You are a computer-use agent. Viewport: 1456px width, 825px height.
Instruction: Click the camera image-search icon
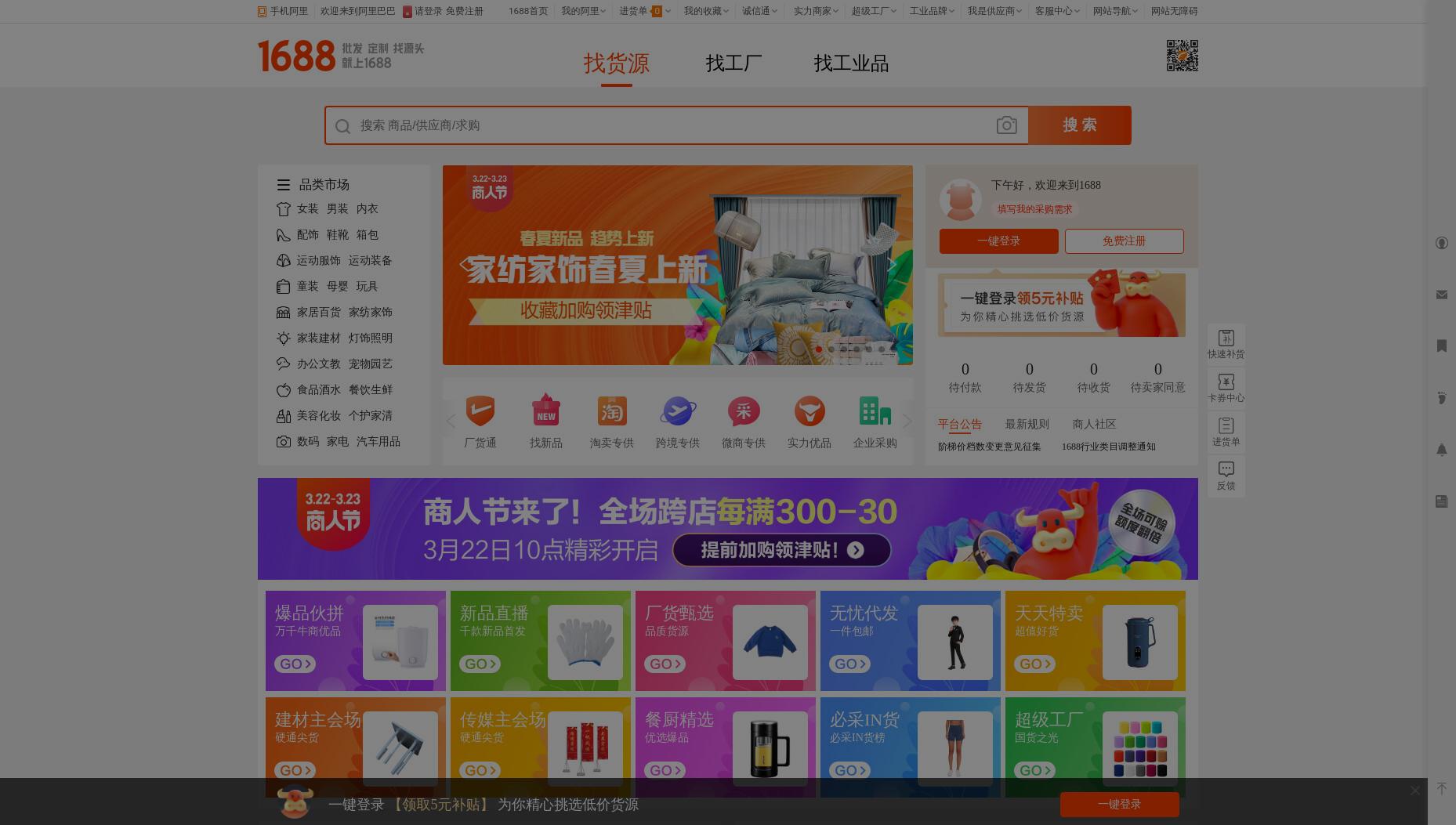coord(1006,125)
